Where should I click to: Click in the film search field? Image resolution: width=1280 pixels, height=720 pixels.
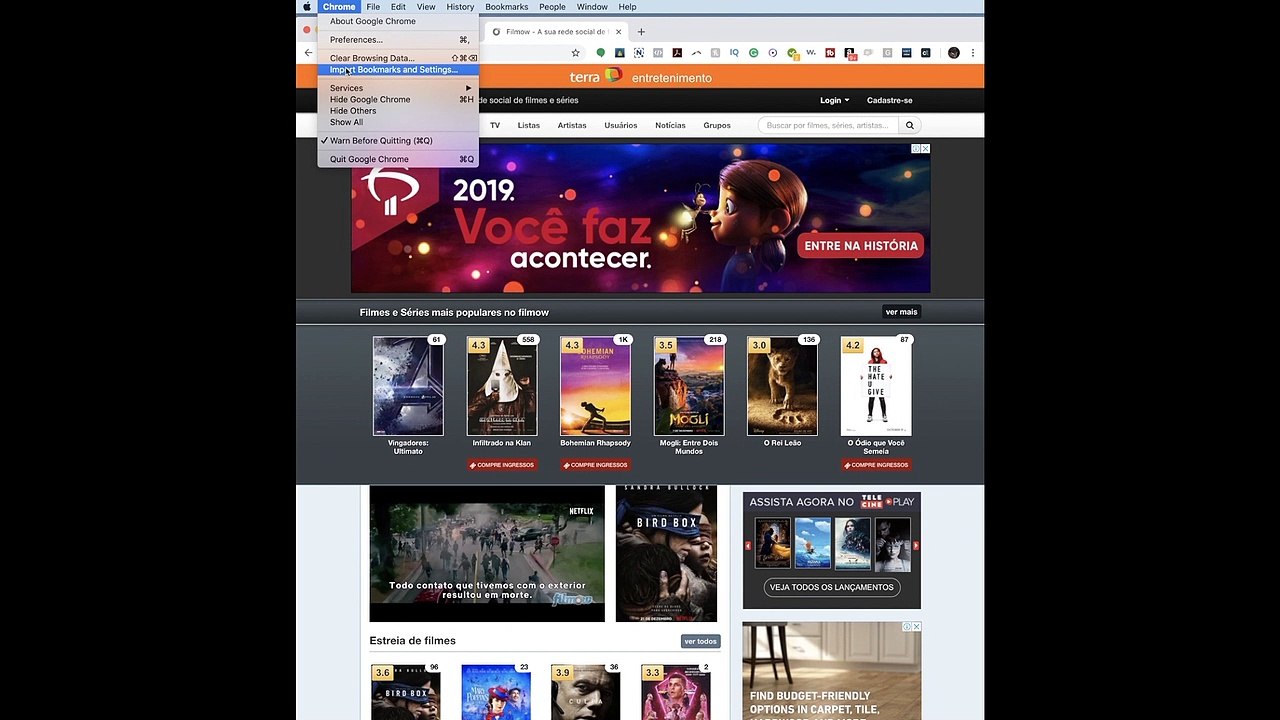click(828, 126)
